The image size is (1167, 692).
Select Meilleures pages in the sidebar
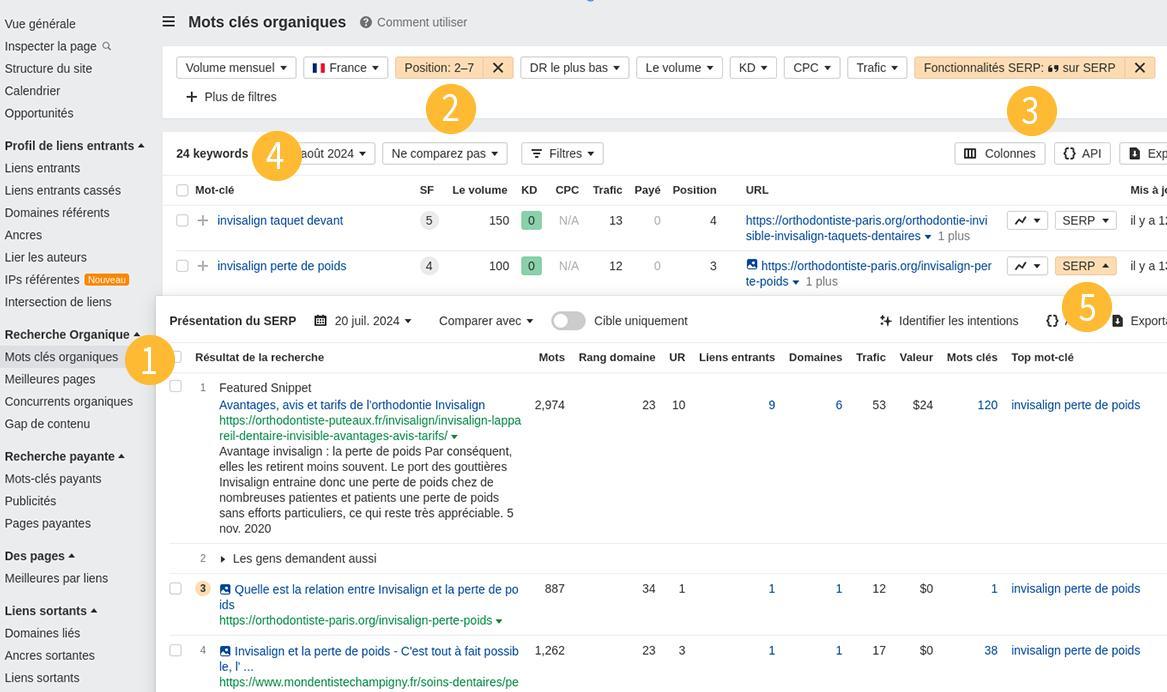coord(52,378)
